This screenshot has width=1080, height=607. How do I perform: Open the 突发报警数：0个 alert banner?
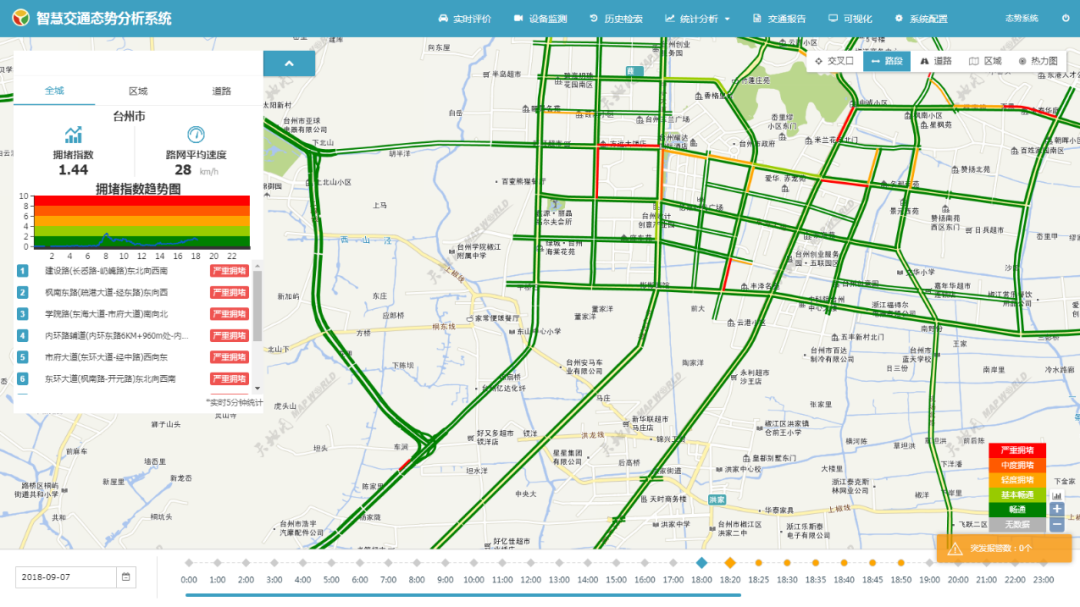(1004, 548)
